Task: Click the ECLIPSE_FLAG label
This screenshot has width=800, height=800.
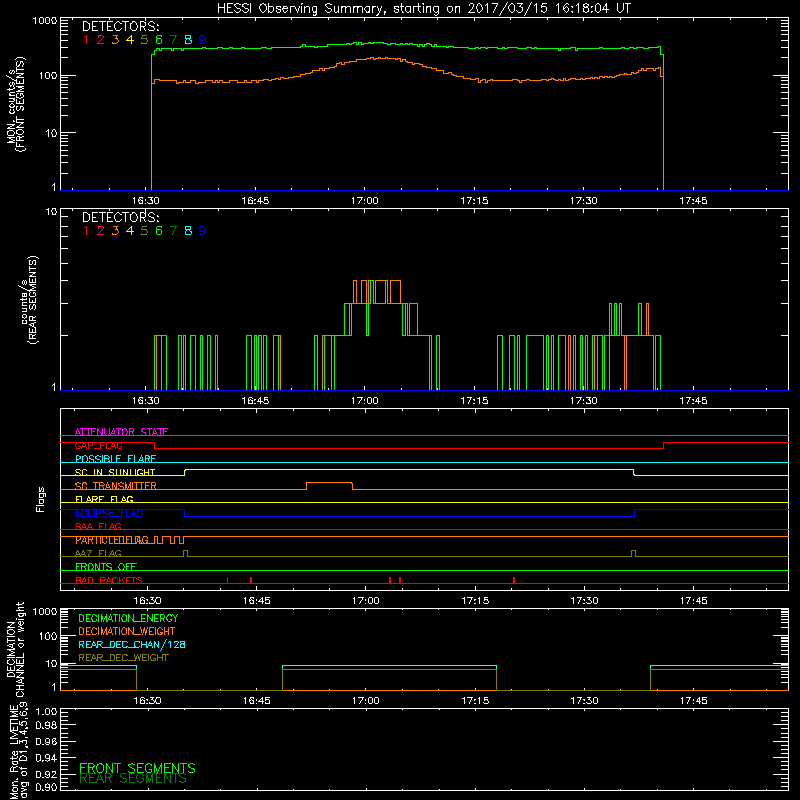Action: point(109,513)
